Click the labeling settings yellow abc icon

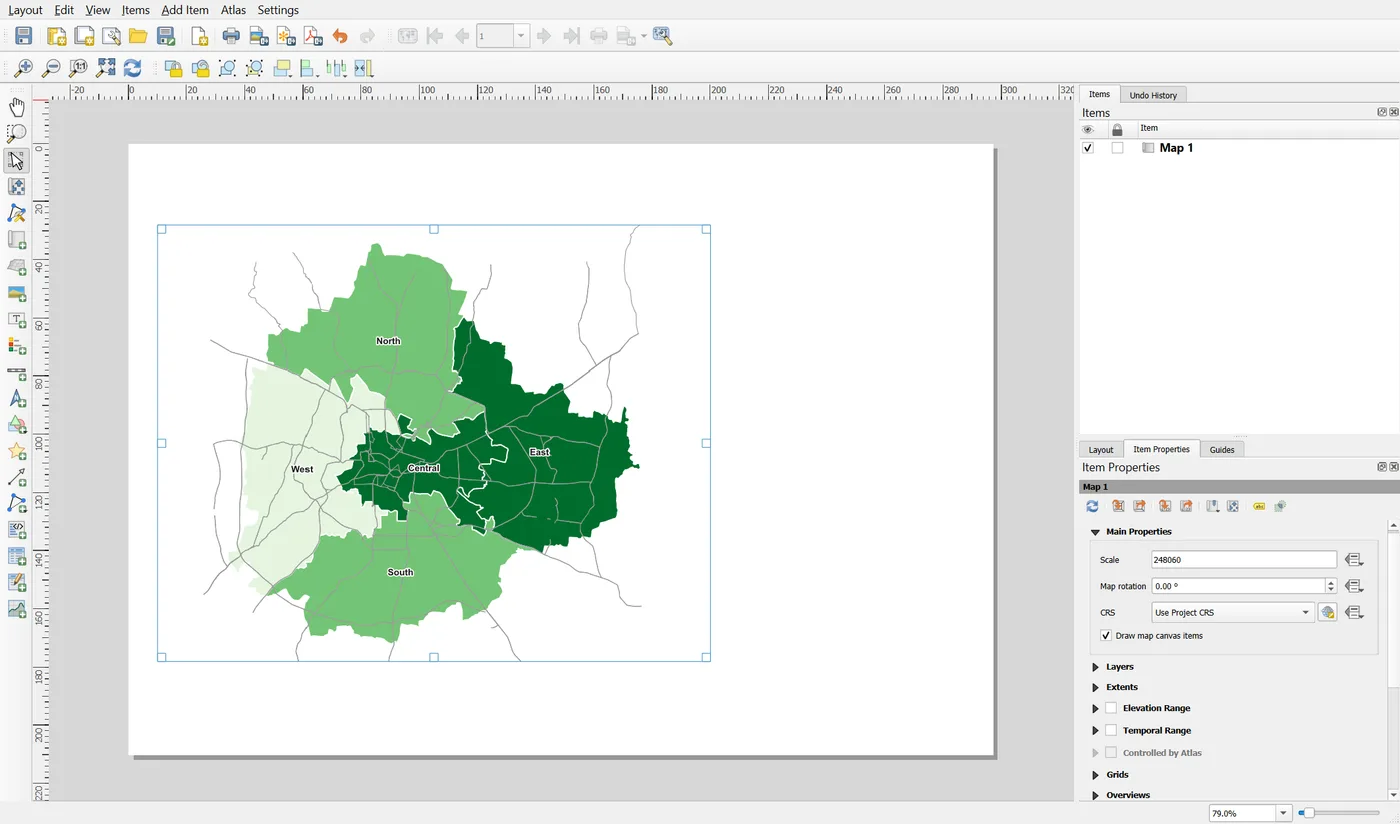[1259, 507]
